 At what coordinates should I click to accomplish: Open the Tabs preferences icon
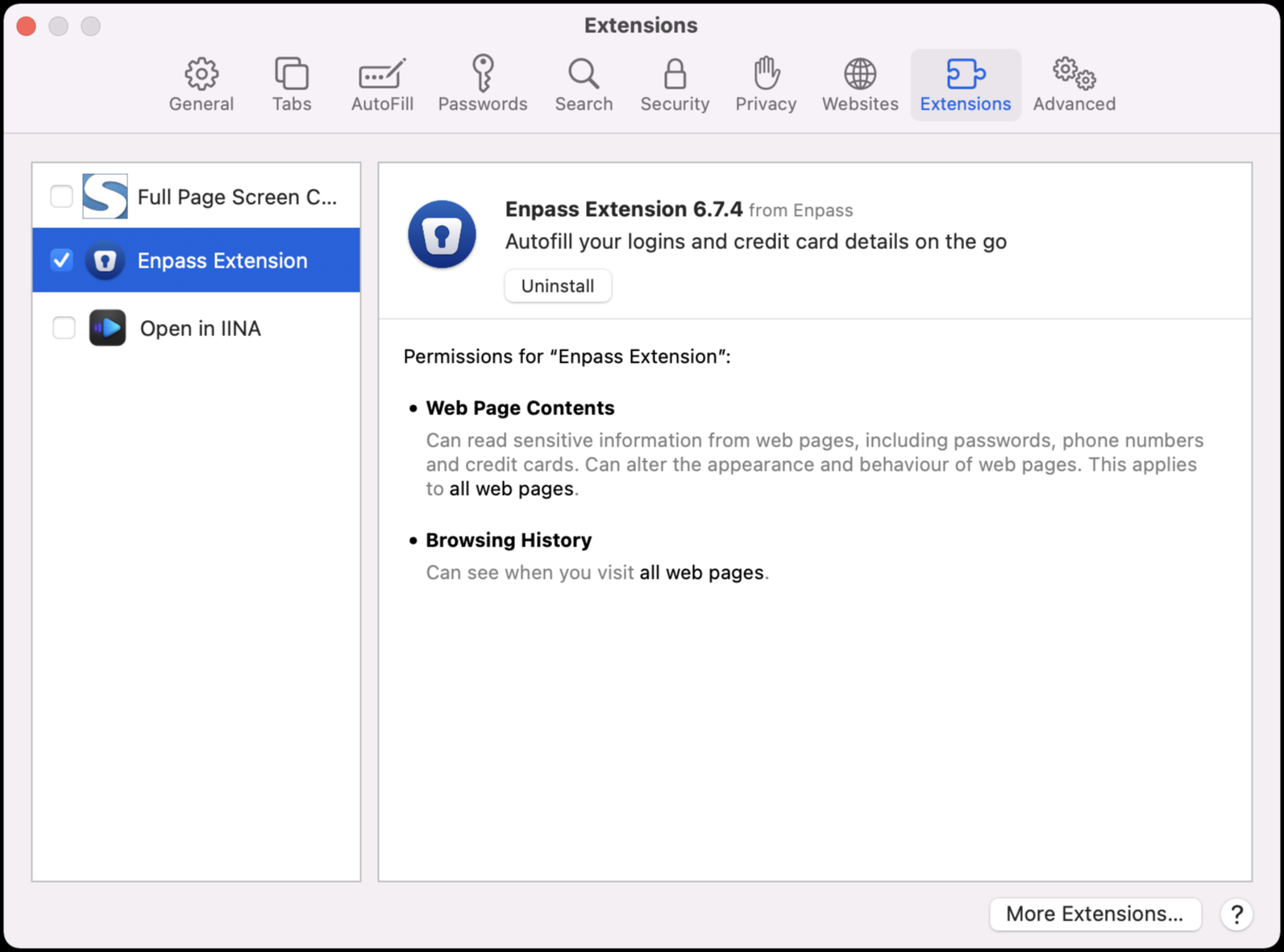pos(291,74)
